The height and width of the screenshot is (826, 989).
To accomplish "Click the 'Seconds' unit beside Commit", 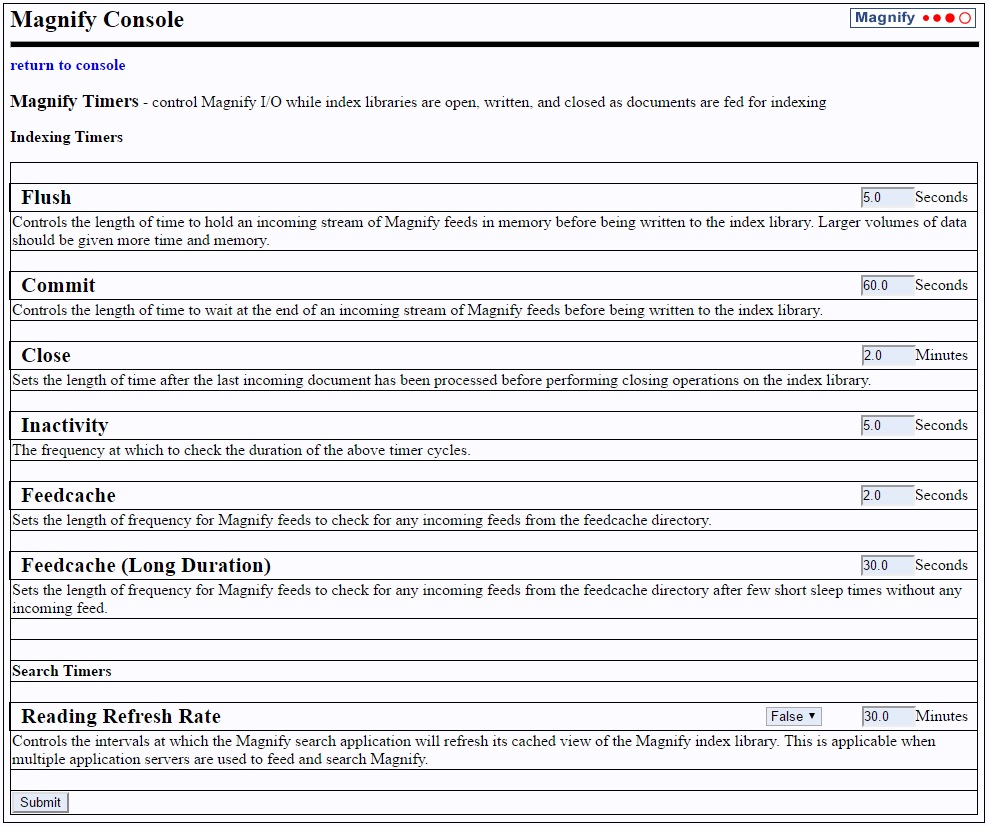I will [941, 285].
